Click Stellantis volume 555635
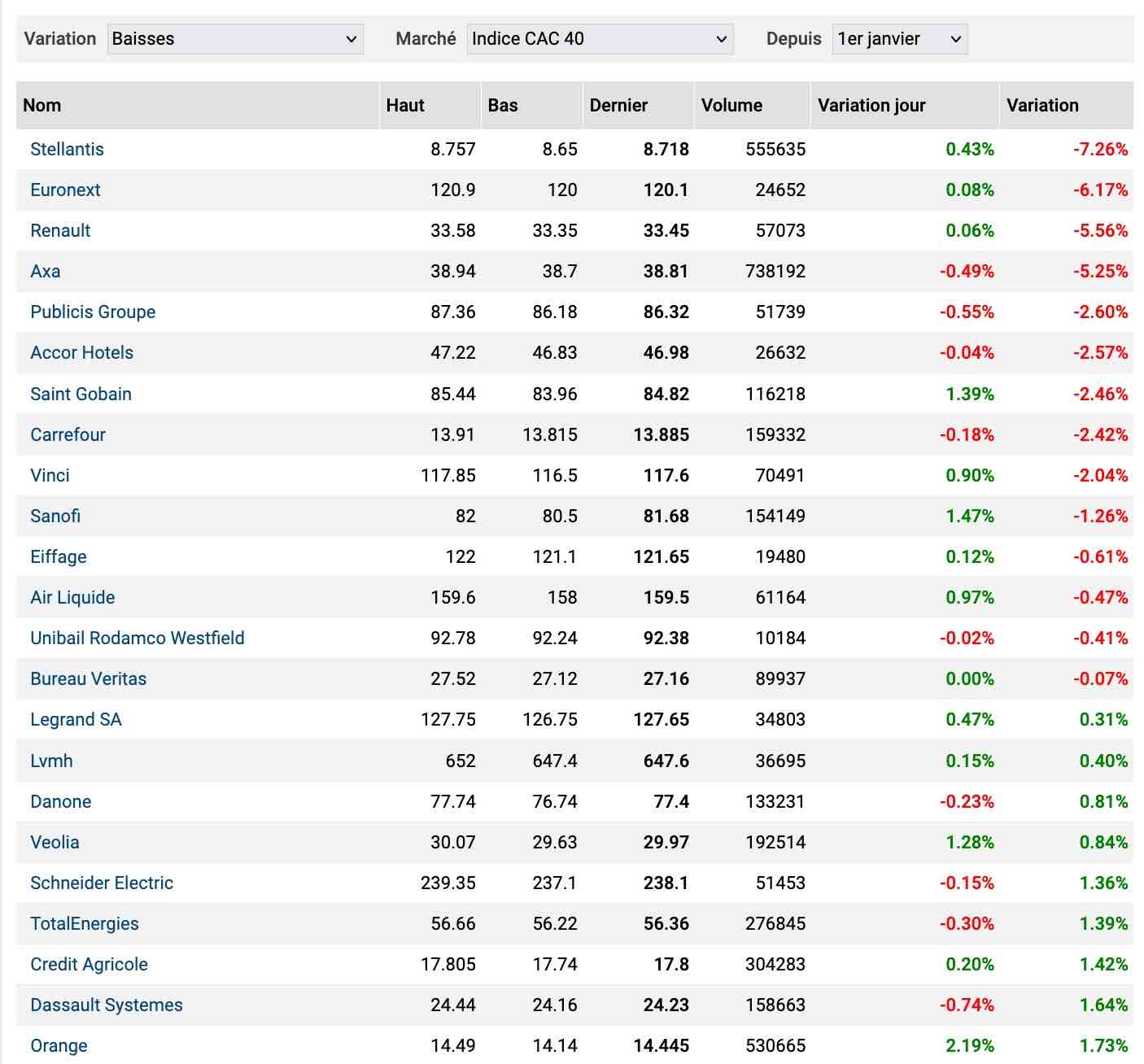 click(775, 150)
